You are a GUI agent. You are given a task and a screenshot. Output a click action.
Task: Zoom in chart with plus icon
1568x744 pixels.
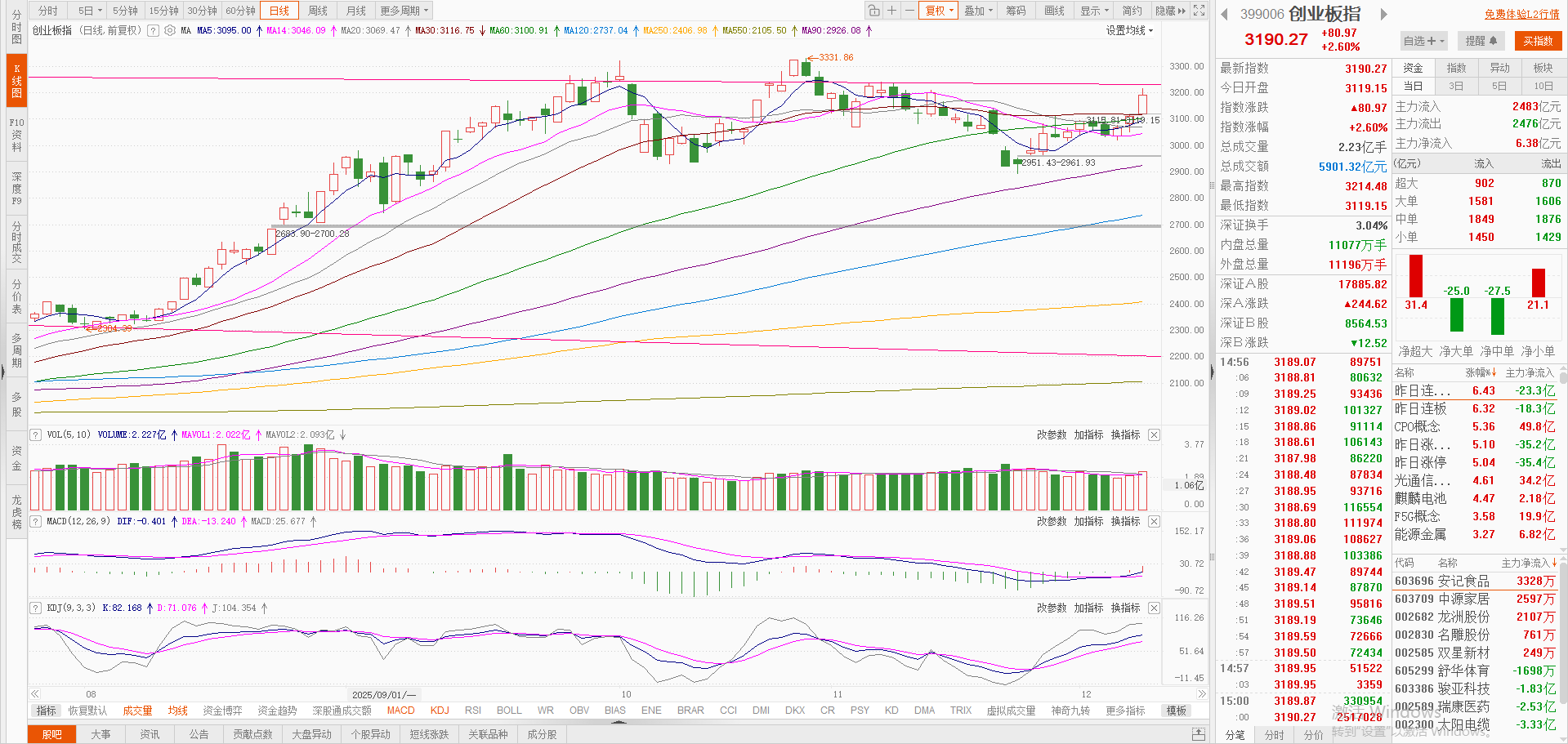(x=892, y=11)
